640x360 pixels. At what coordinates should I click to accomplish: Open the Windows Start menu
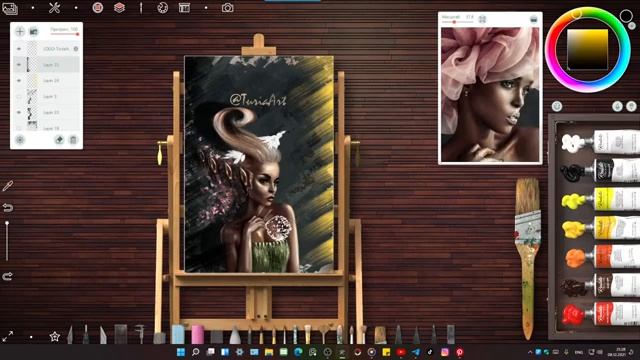click(x=180, y=352)
